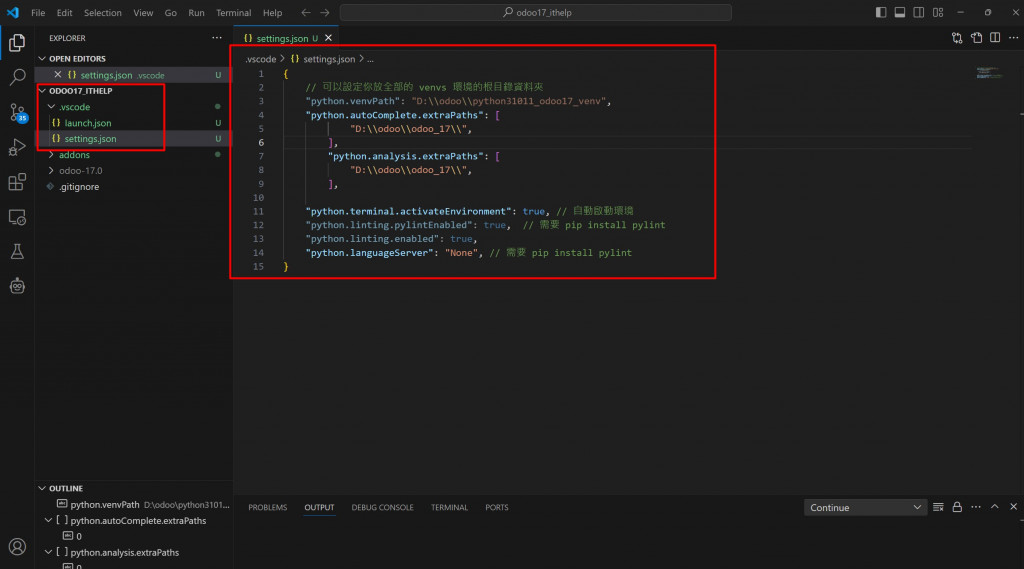
Task: Select python.venvPath in the Outline
Action: click(104, 504)
